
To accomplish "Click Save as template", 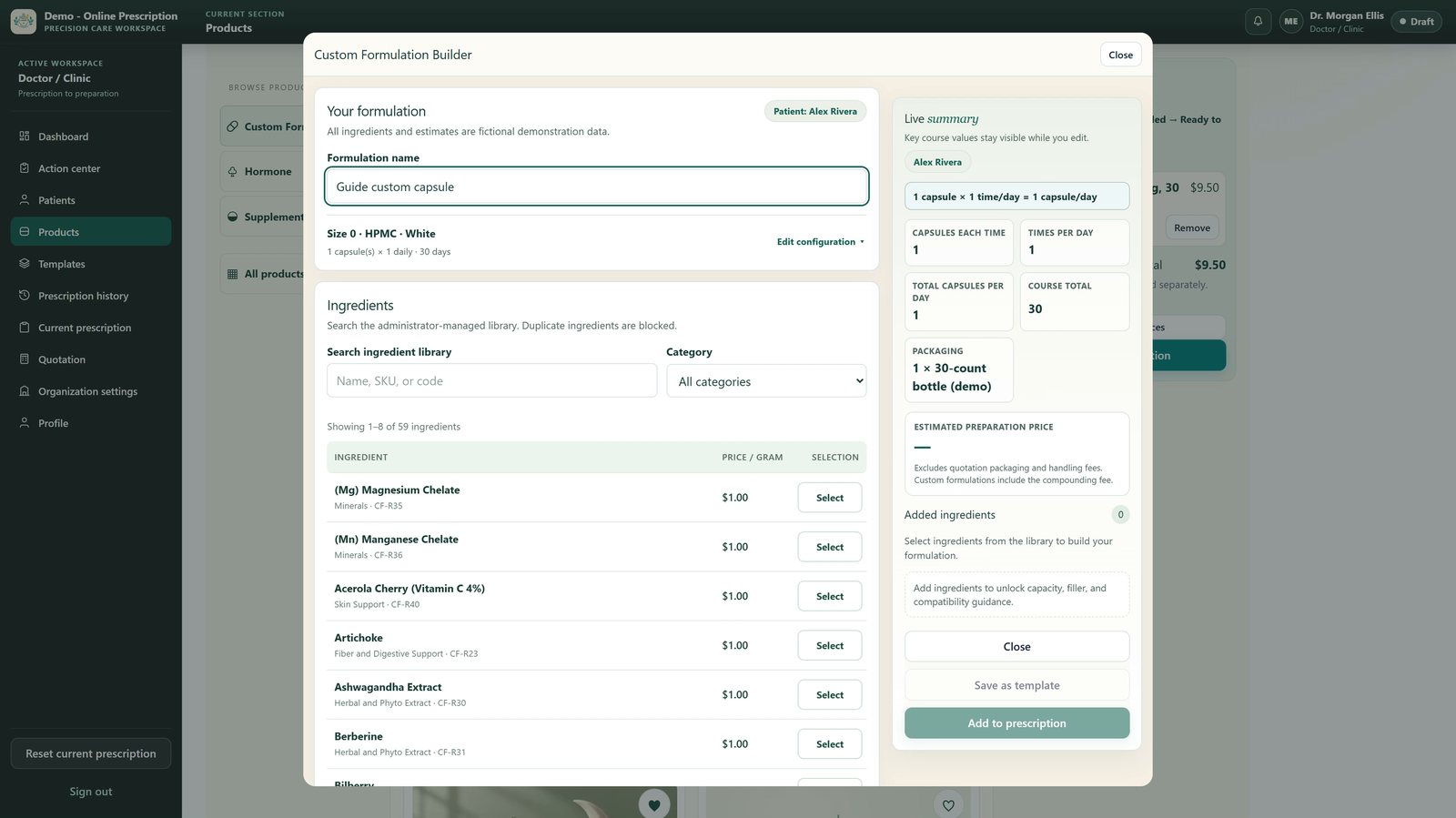I will (1017, 685).
